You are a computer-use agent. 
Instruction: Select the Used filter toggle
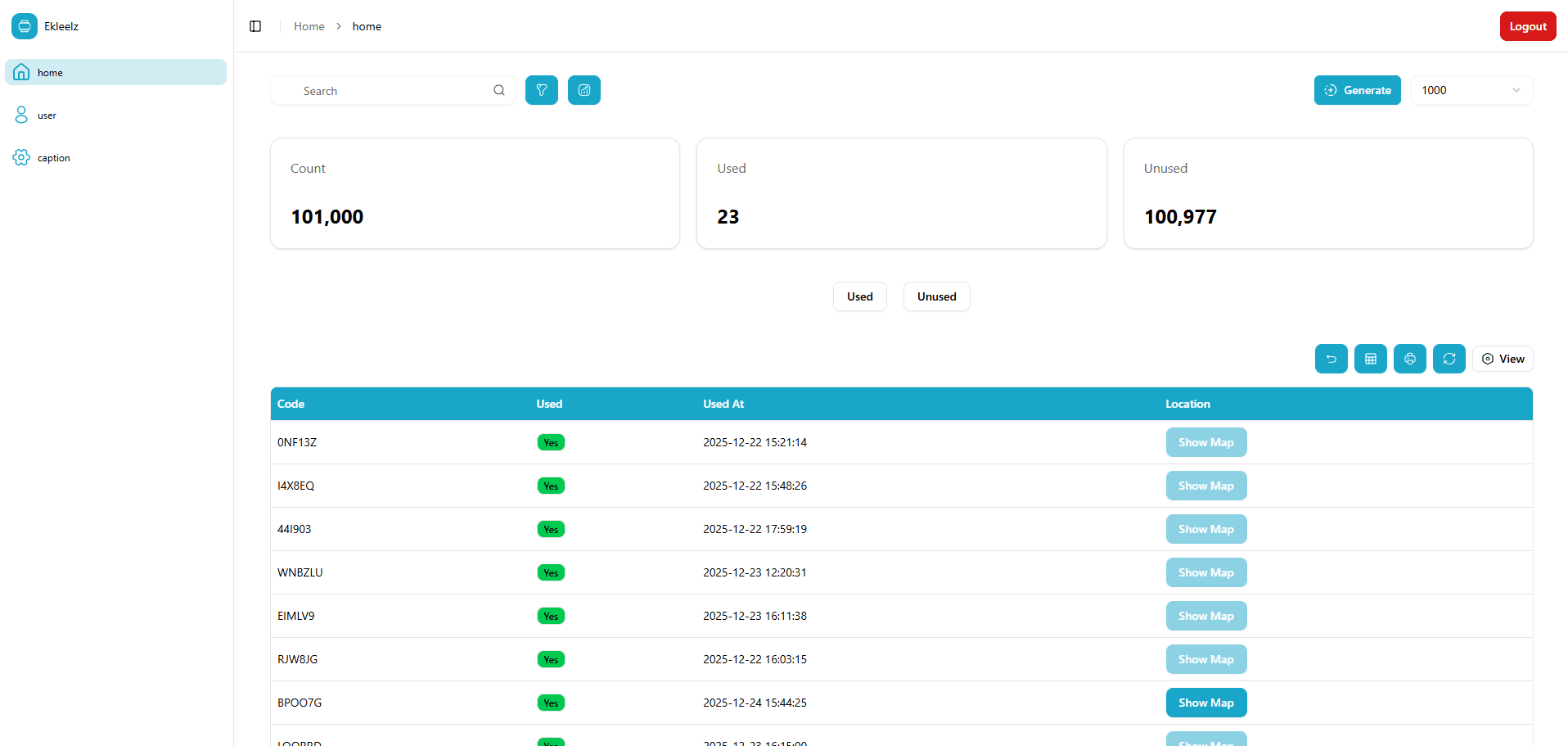click(x=859, y=296)
